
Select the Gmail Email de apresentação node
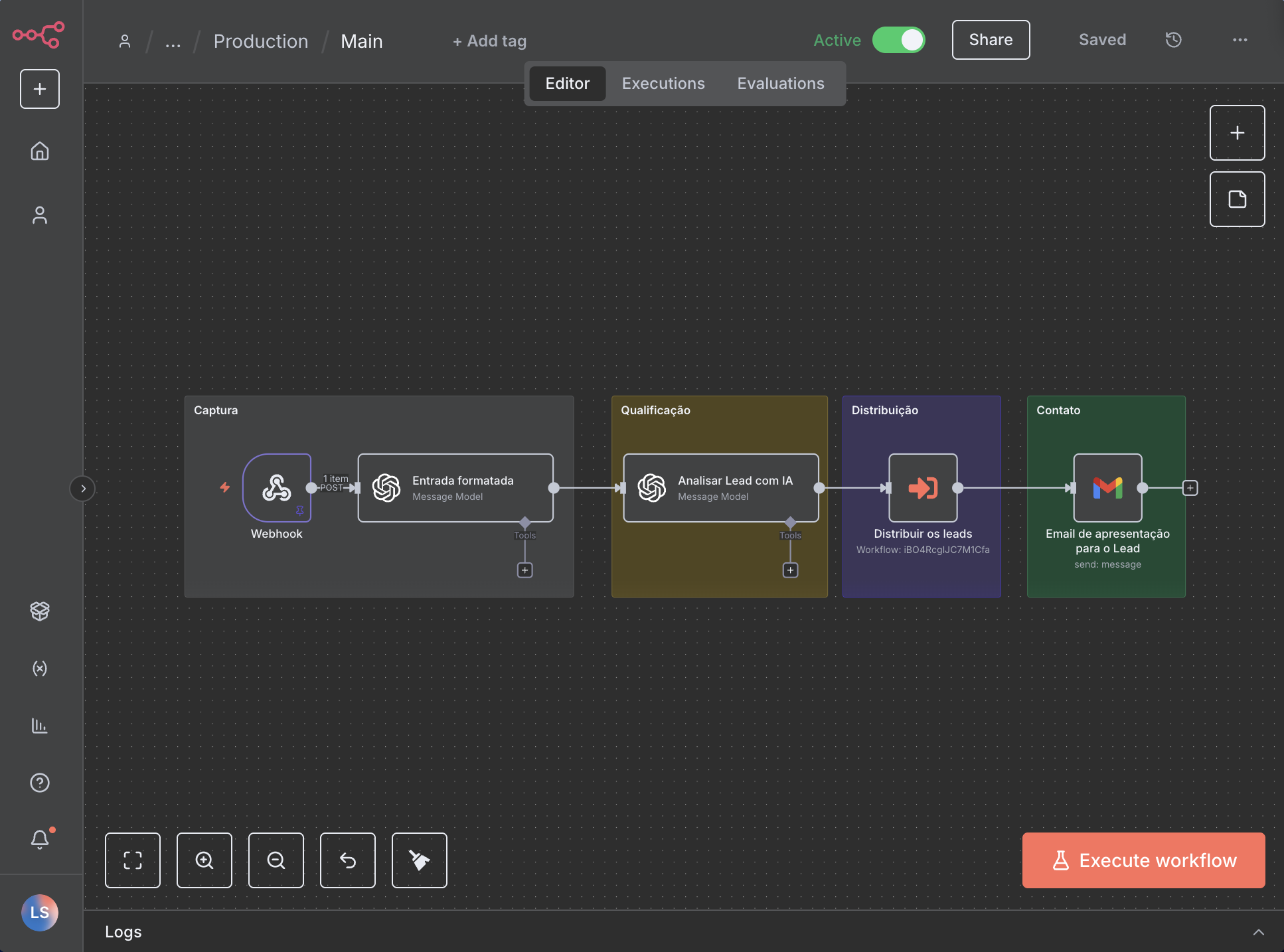[x=1108, y=488]
